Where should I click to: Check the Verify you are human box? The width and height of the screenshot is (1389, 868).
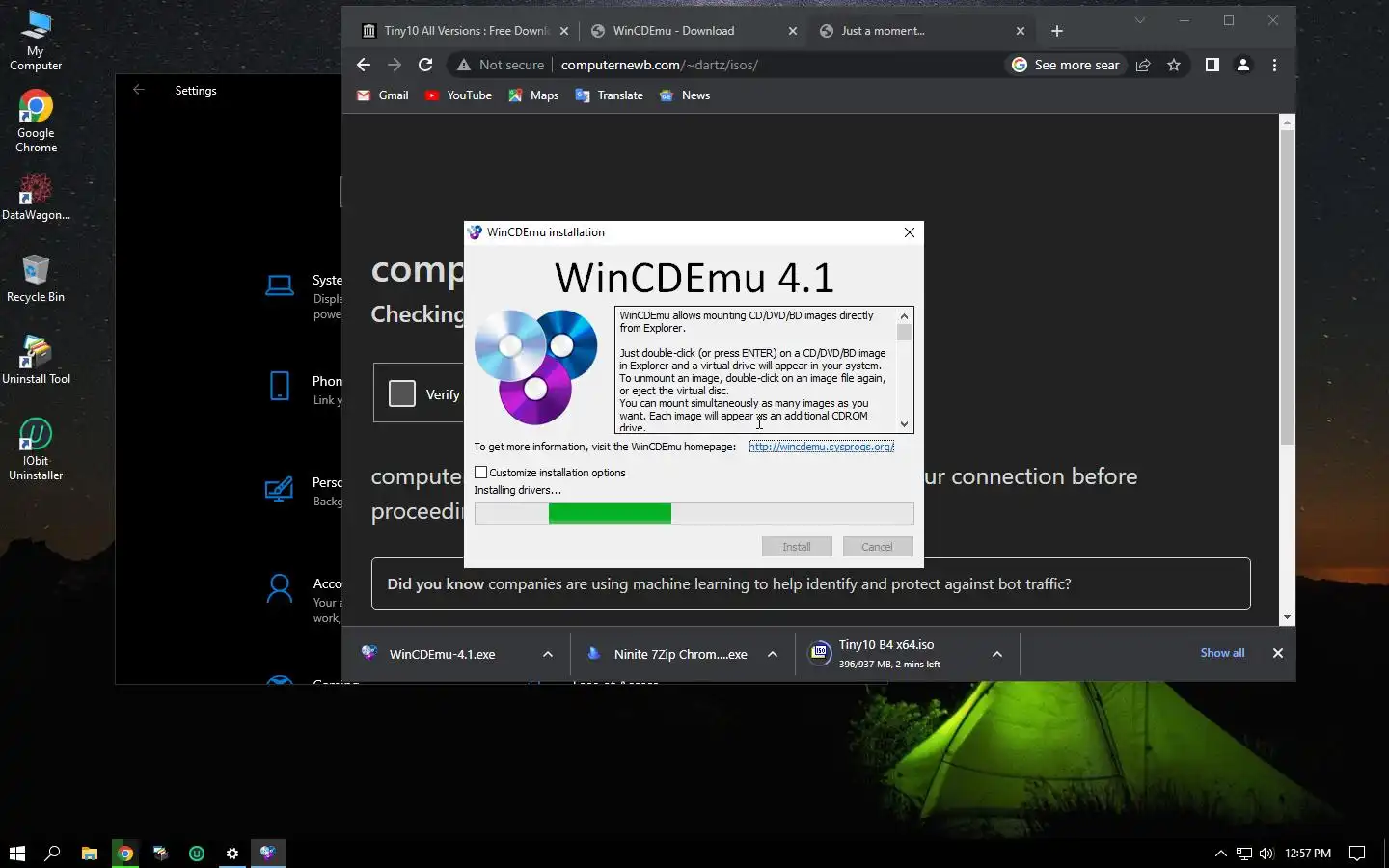[x=402, y=393]
